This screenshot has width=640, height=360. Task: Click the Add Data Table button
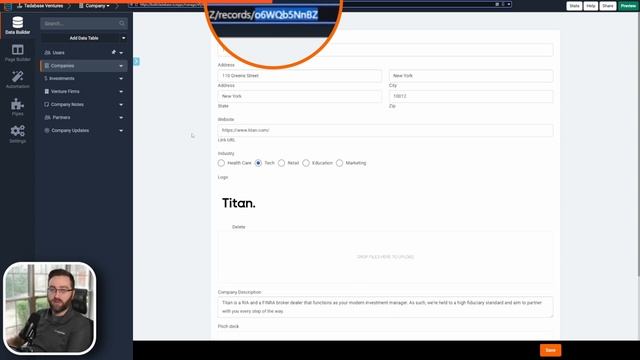[x=84, y=38]
